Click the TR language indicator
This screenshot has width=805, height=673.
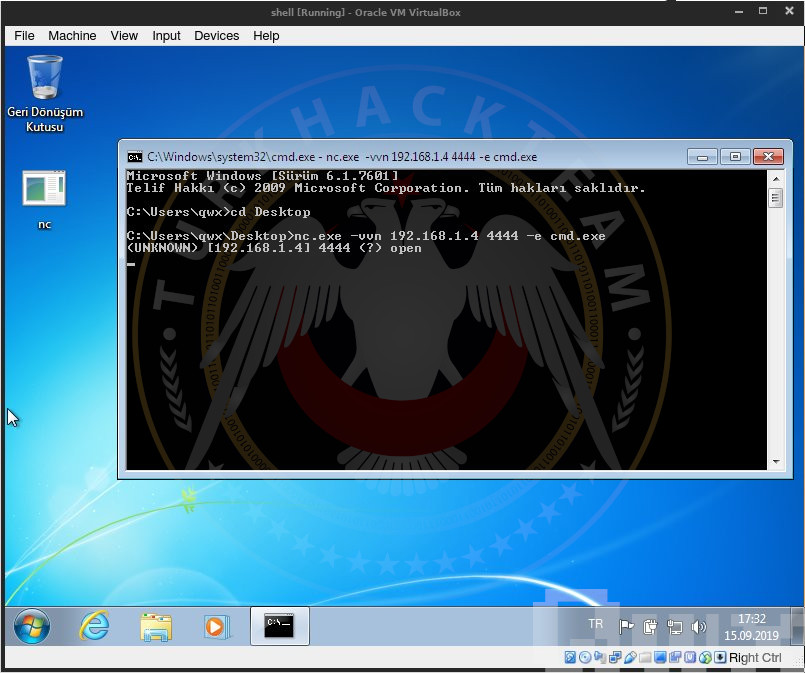click(596, 624)
